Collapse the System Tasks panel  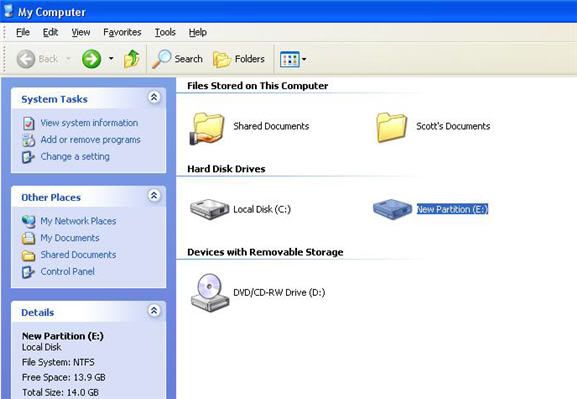154,97
